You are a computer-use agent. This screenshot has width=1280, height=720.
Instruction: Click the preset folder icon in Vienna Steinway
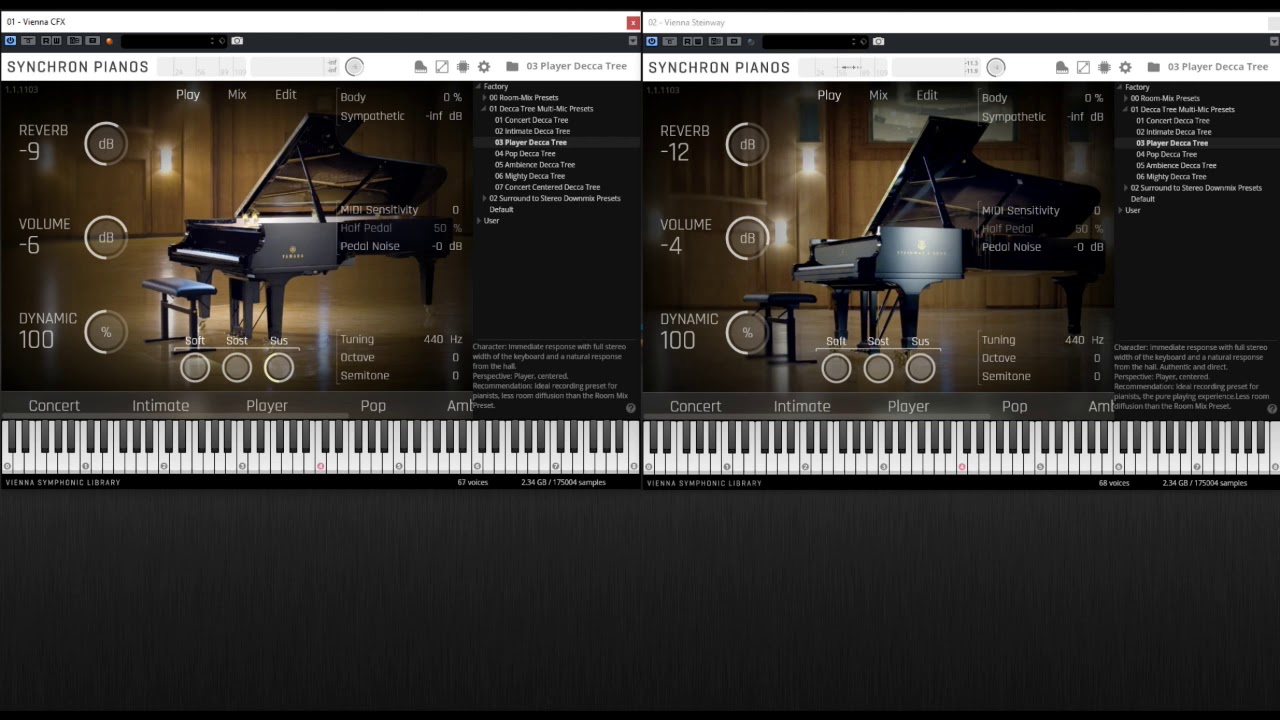1153,67
